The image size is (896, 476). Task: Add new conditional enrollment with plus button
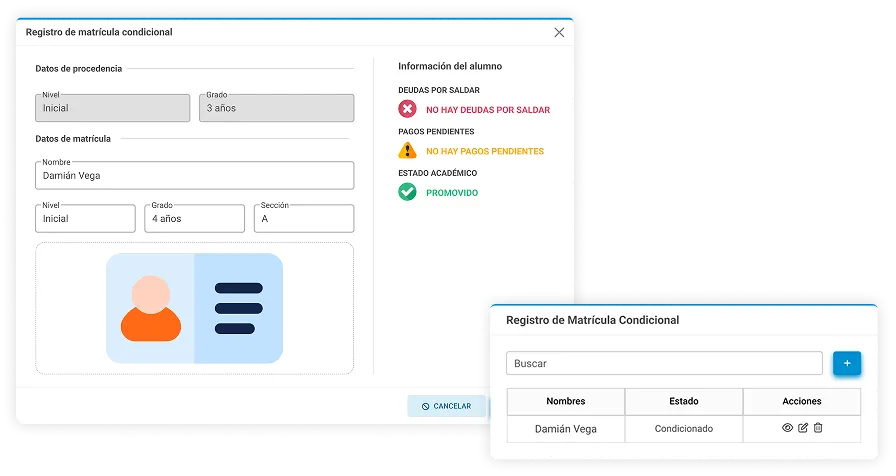(847, 363)
